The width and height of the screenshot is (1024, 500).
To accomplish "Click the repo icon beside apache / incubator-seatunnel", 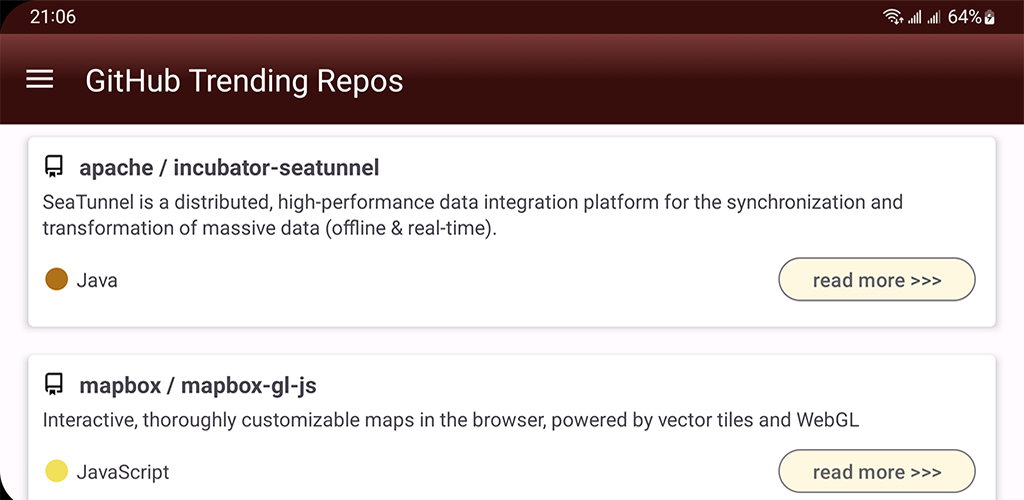I will coord(54,167).
